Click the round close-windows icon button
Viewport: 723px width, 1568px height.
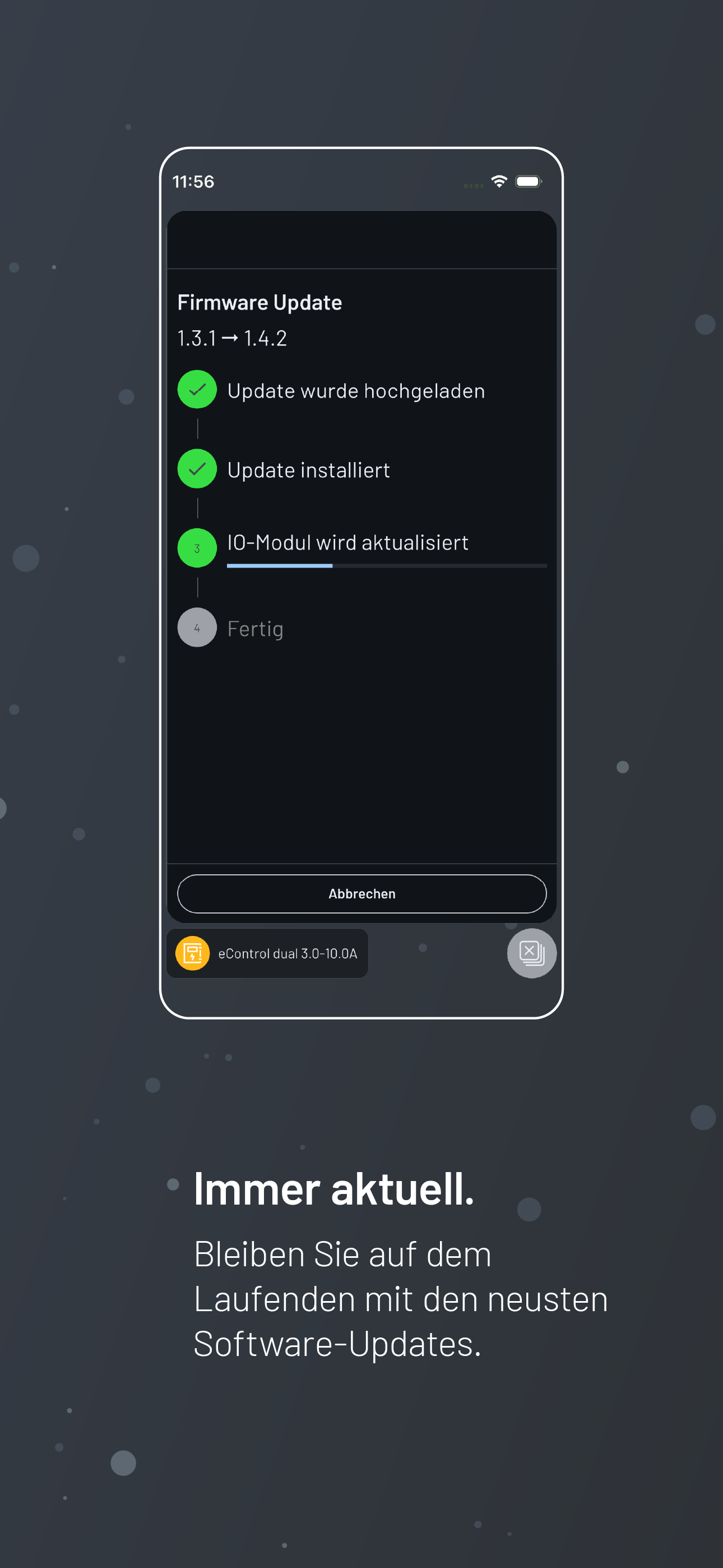[x=532, y=953]
